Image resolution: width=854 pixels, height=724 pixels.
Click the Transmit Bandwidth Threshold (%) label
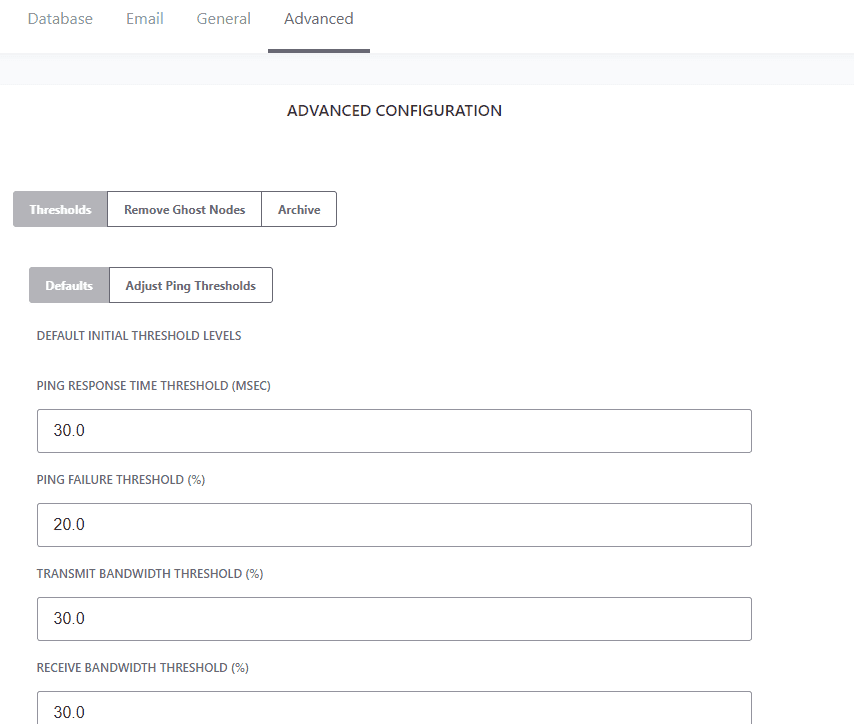point(150,574)
